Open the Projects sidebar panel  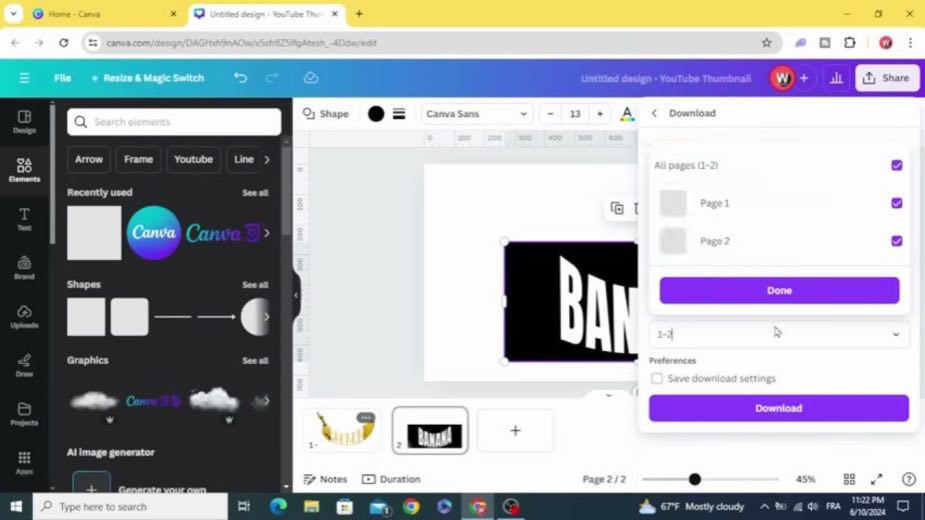tap(24, 414)
